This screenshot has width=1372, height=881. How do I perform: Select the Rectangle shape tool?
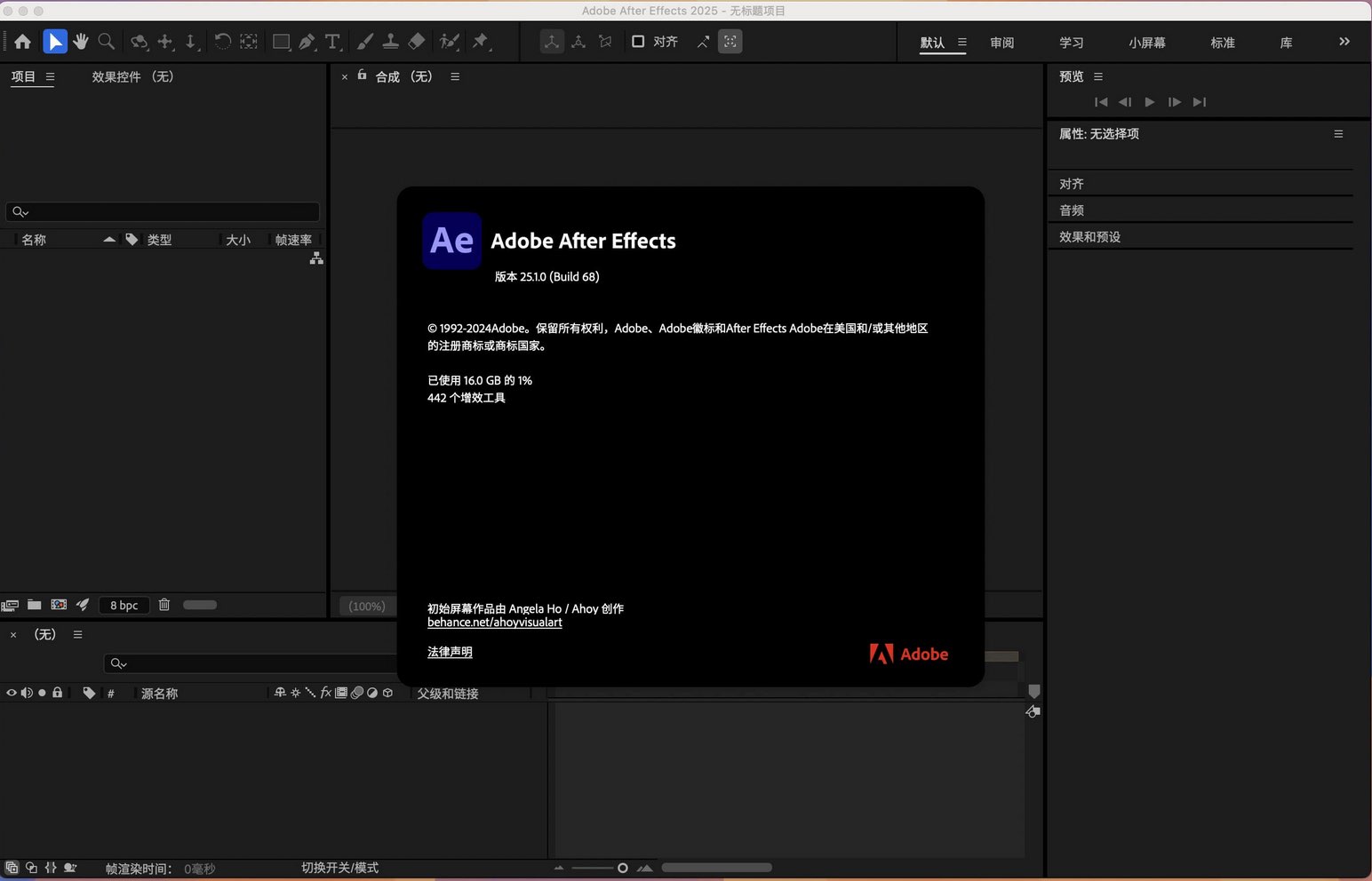pyautogui.click(x=282, y=42)
